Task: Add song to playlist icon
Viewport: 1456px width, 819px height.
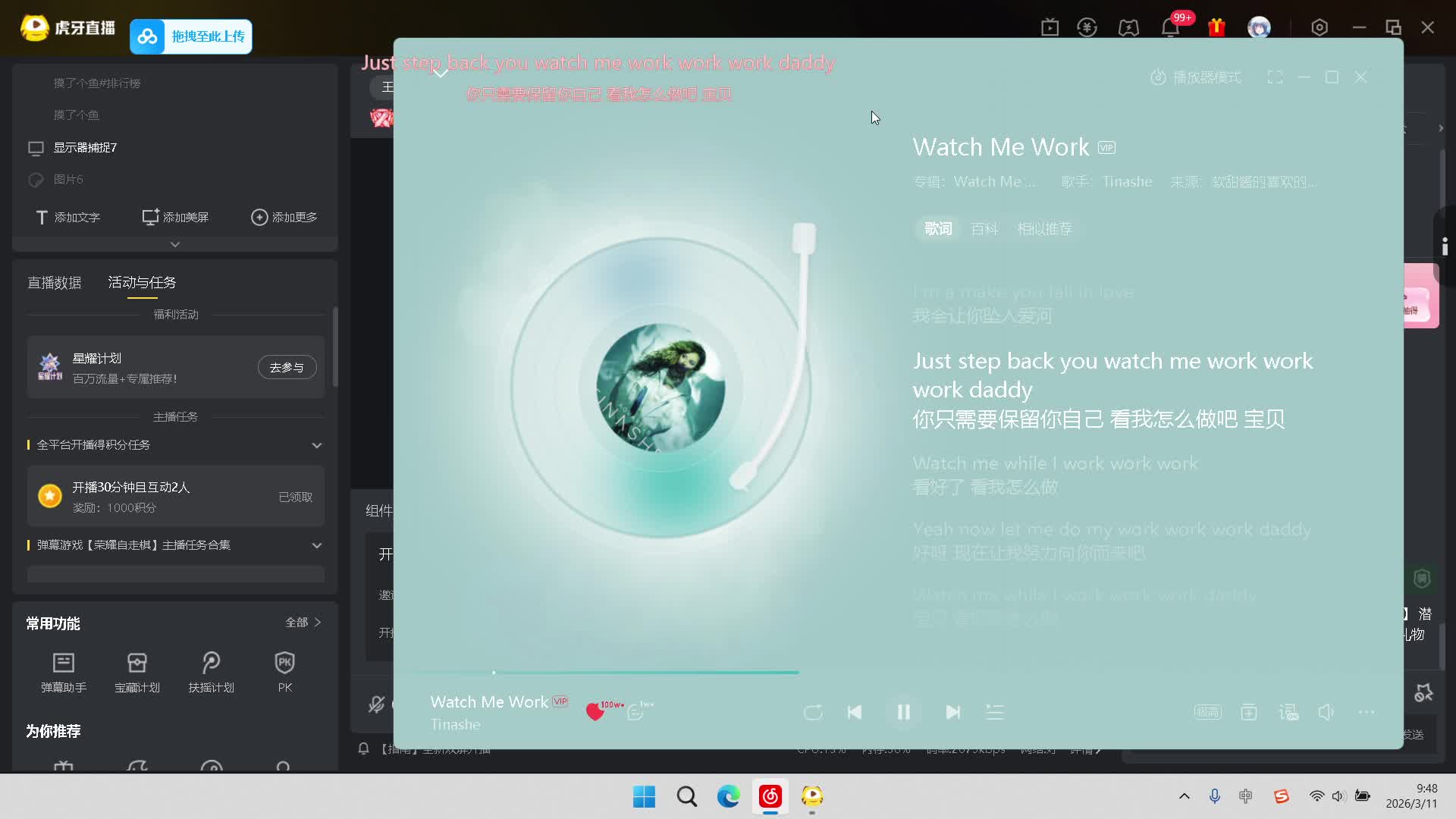Action: point(1248,712)
